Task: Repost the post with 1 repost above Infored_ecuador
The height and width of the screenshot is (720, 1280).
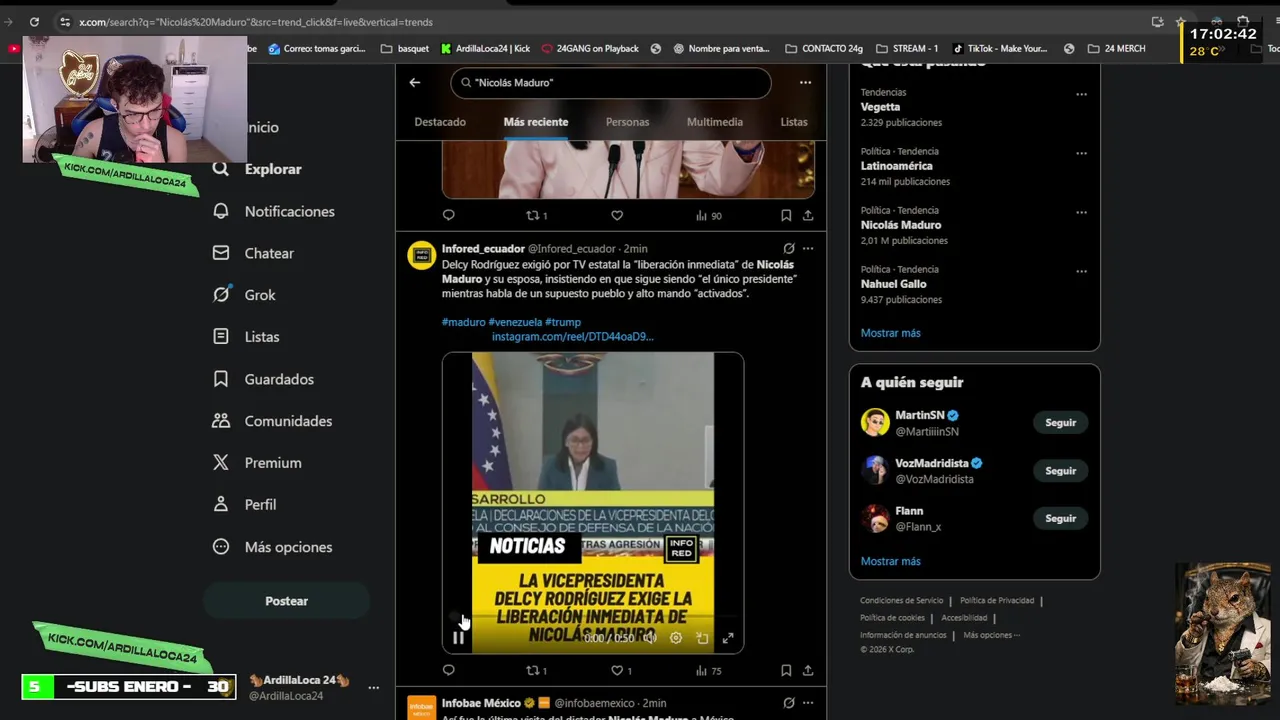Action: tap(536, 215)
